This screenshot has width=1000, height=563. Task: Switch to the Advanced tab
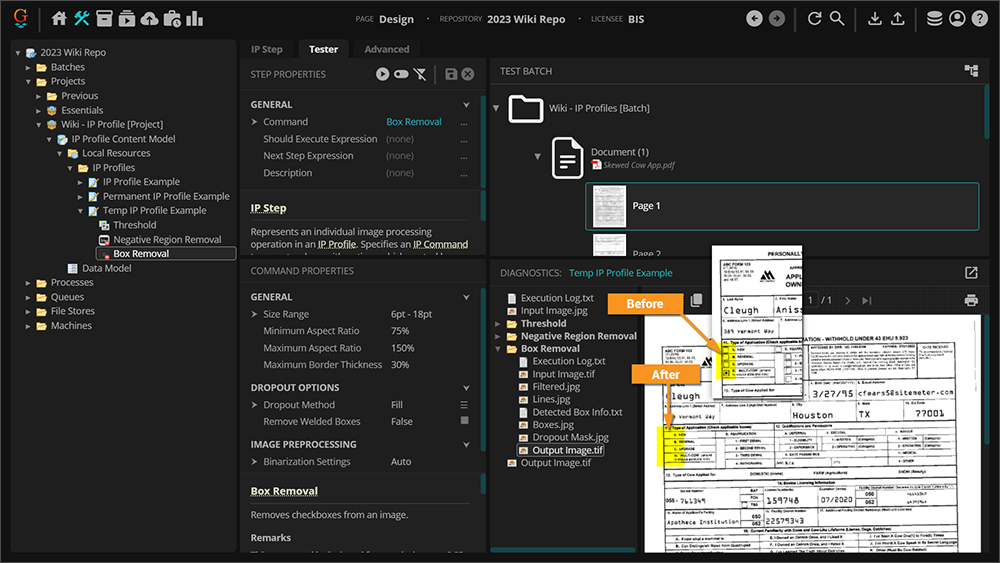pos(386,49)
